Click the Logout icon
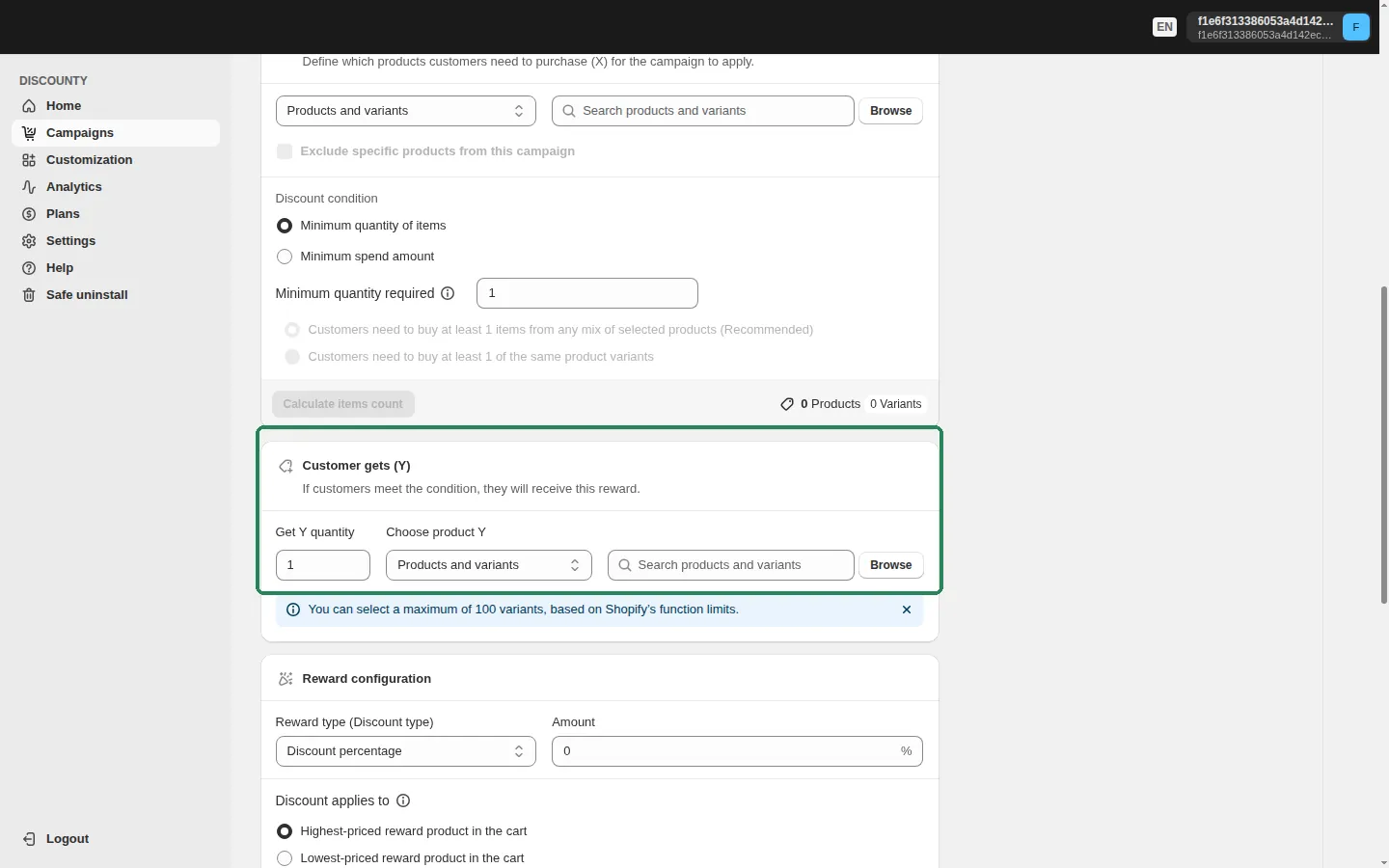The image size is (1389, 868). pos(29,839)
